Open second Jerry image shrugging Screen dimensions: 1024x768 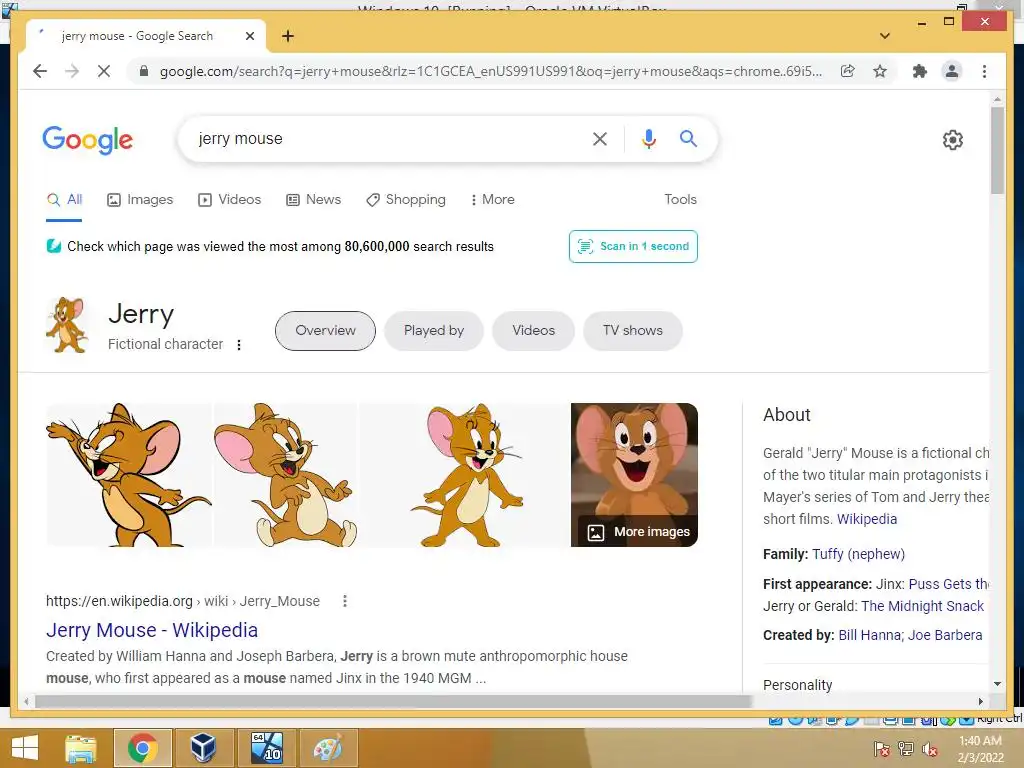285,475
